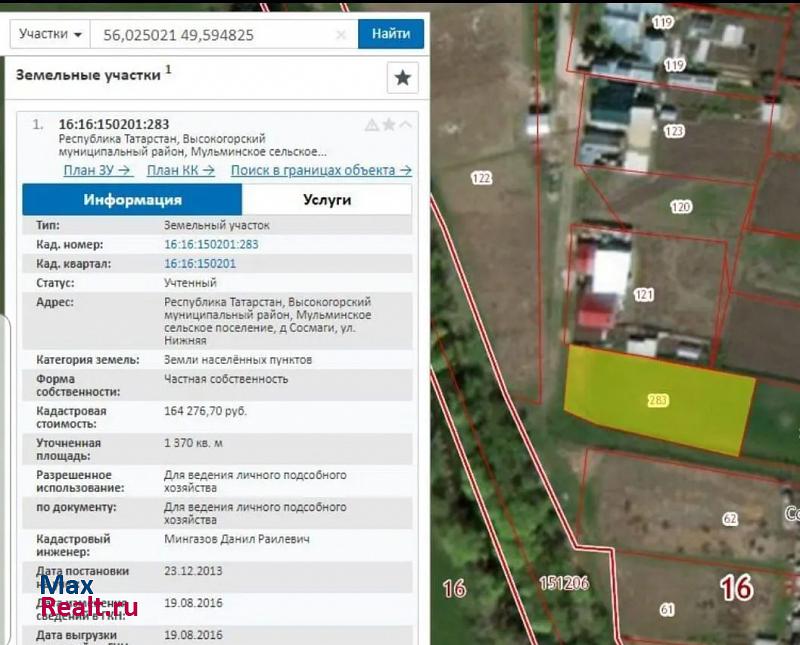Open the Участки search type dropdown
Screen dimensions: 800x645
coord(50,34)
